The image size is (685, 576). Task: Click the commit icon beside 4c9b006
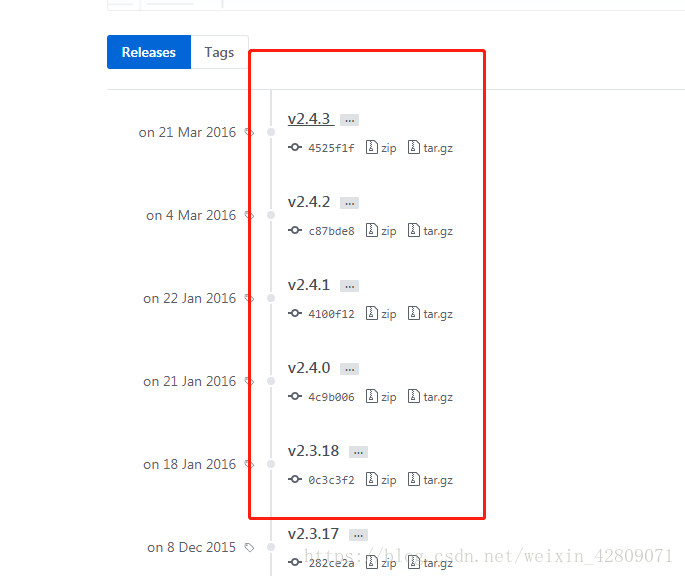click(x=295, y=396)
